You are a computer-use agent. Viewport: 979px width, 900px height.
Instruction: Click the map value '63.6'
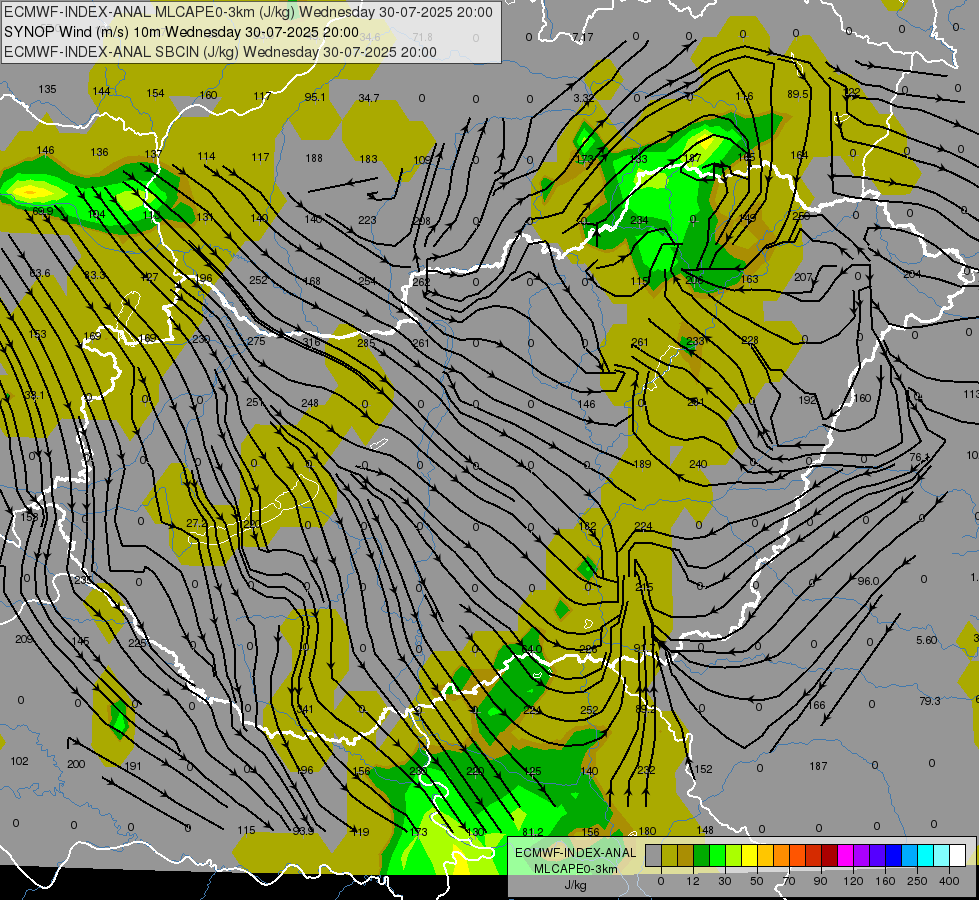(40, 274)
